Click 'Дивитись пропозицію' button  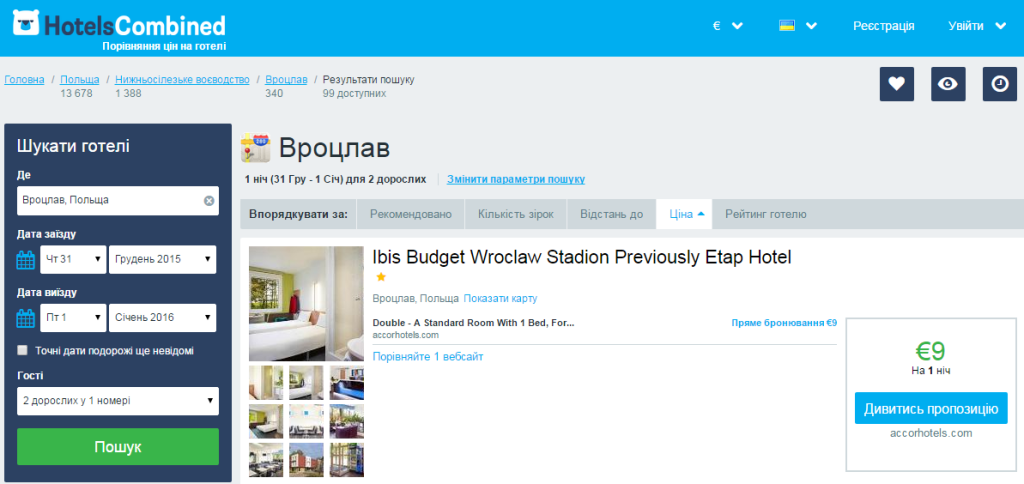click(x=931, y=408)
